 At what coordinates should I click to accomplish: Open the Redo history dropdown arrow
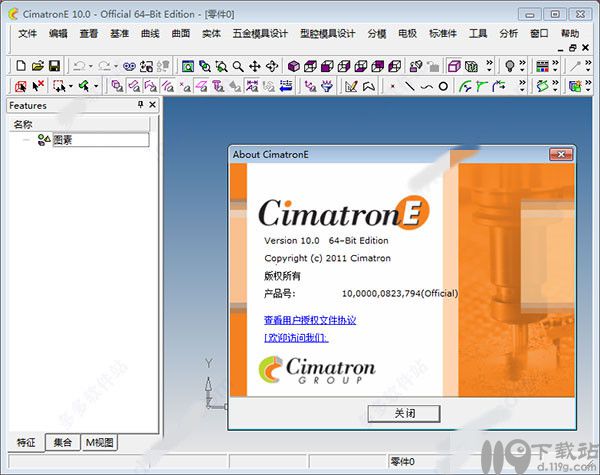(116, 67)
